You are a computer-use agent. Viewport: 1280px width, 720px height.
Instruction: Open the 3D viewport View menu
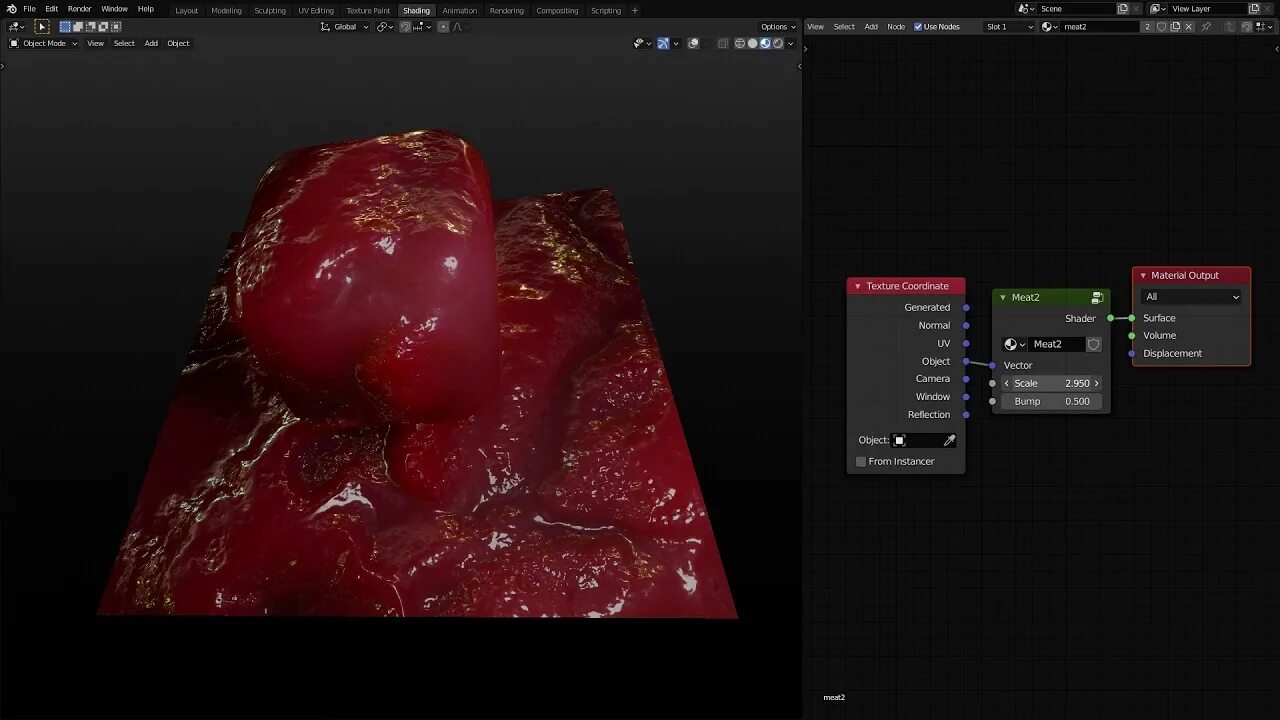click(x=95, y=43)
